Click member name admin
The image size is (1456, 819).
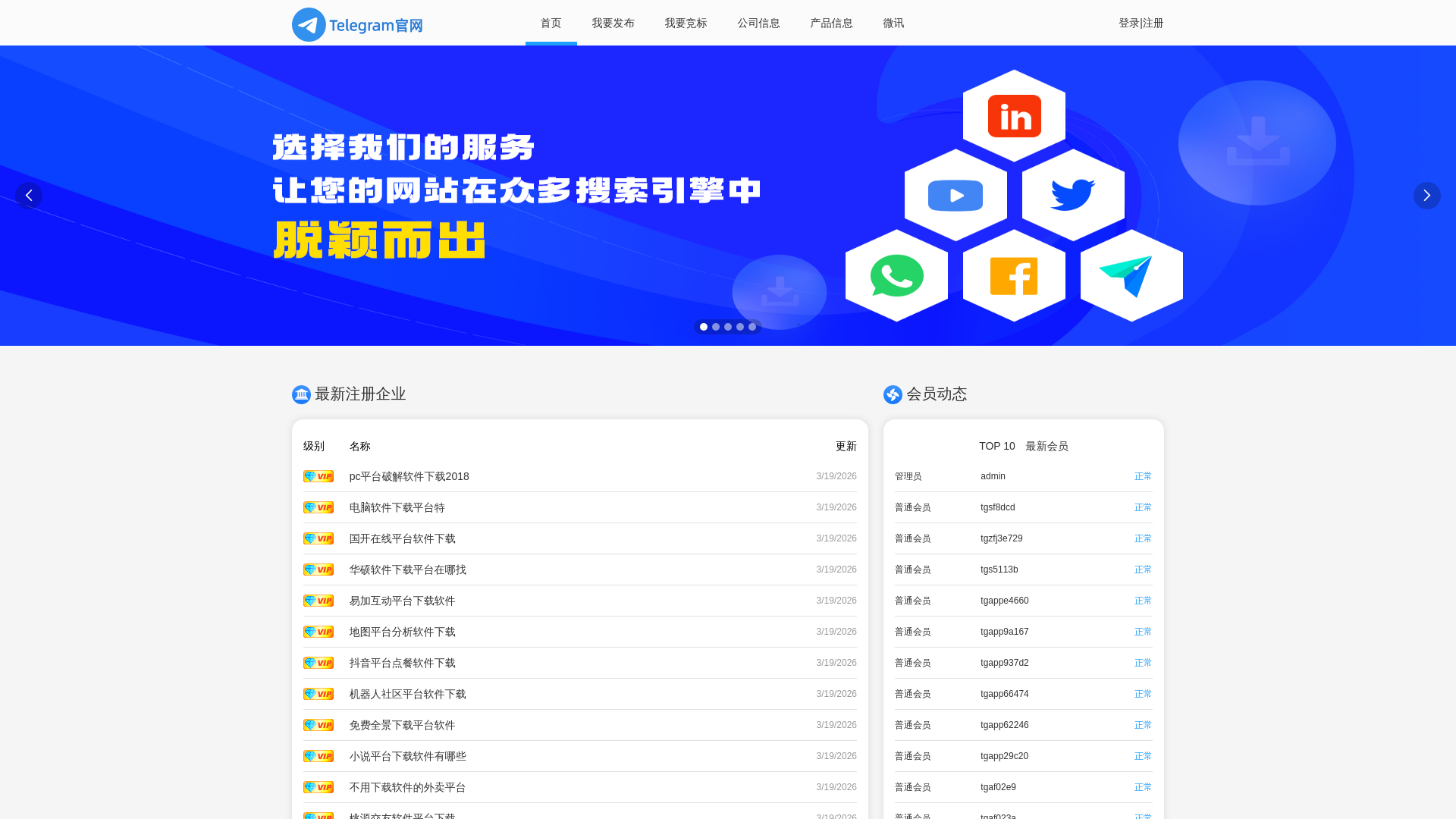point(993,476)
